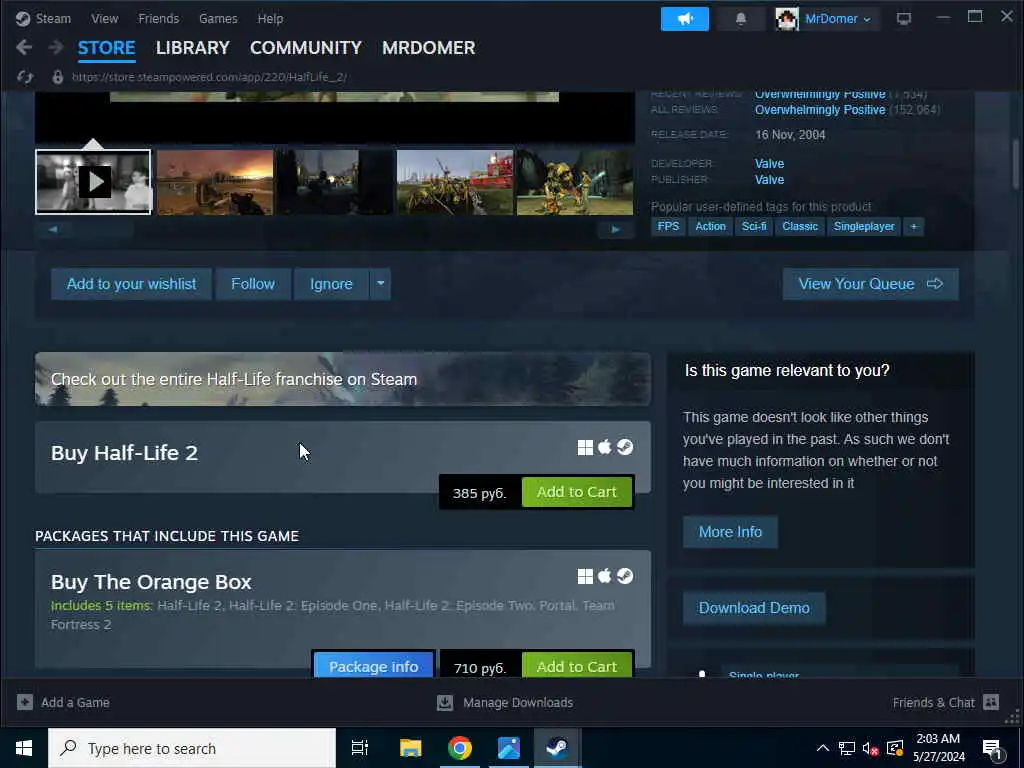Click Apple platform icon on The Orange Box

pos(605,575)
